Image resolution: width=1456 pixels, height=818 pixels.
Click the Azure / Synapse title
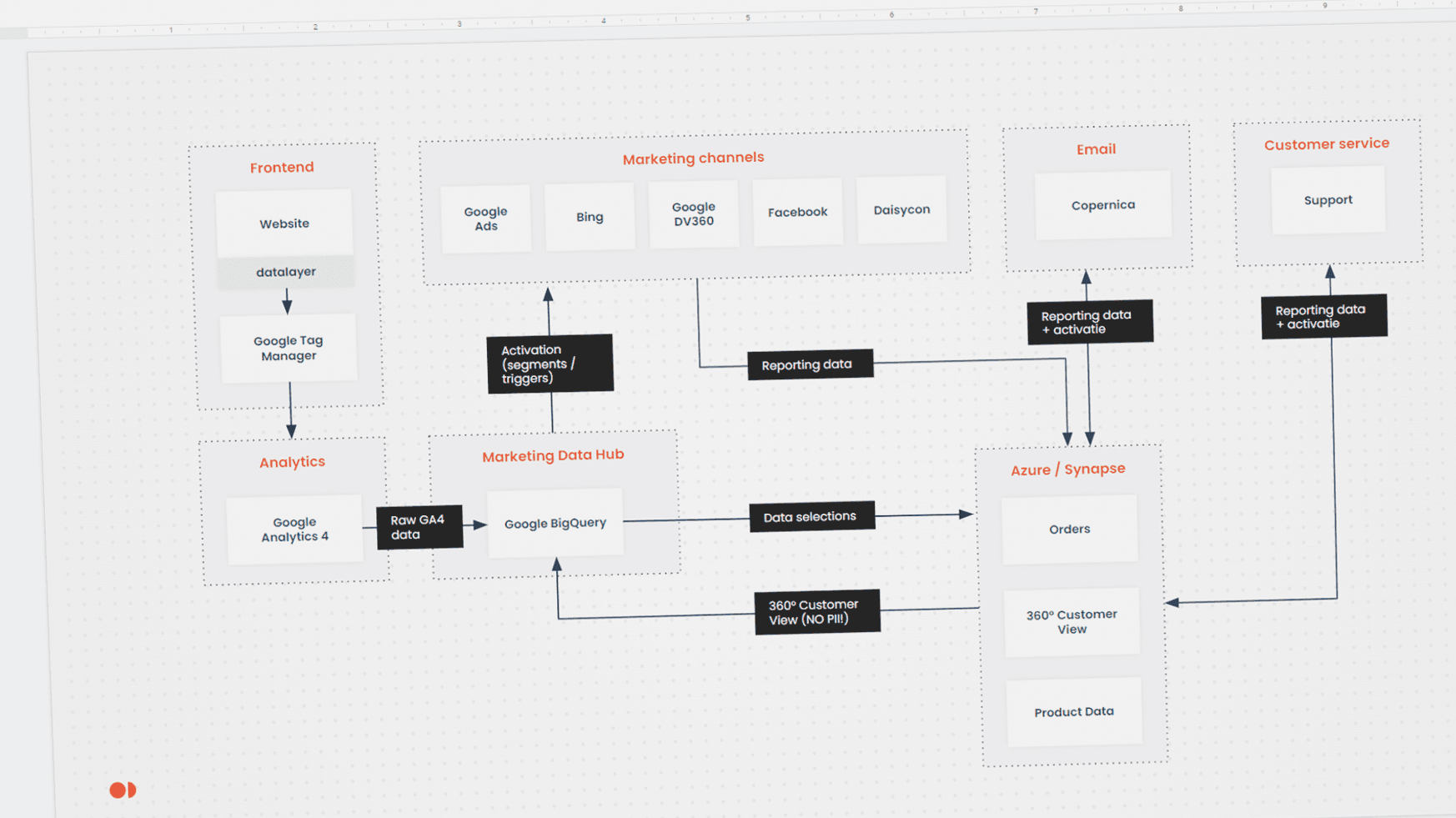click(1068, 469)
